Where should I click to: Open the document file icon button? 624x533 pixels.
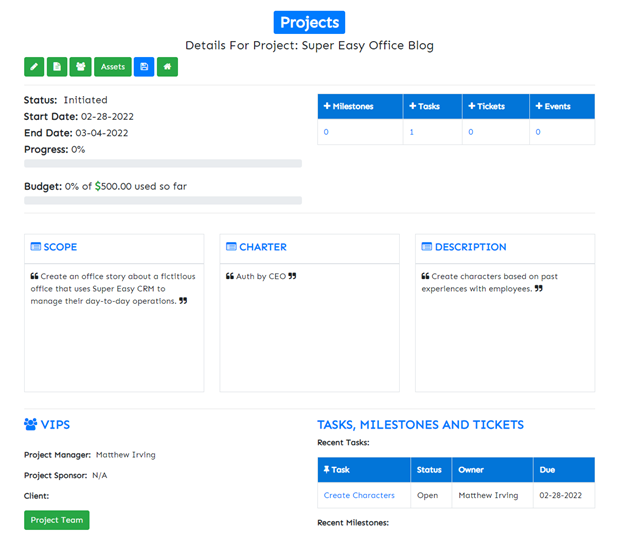coord(57,67)
